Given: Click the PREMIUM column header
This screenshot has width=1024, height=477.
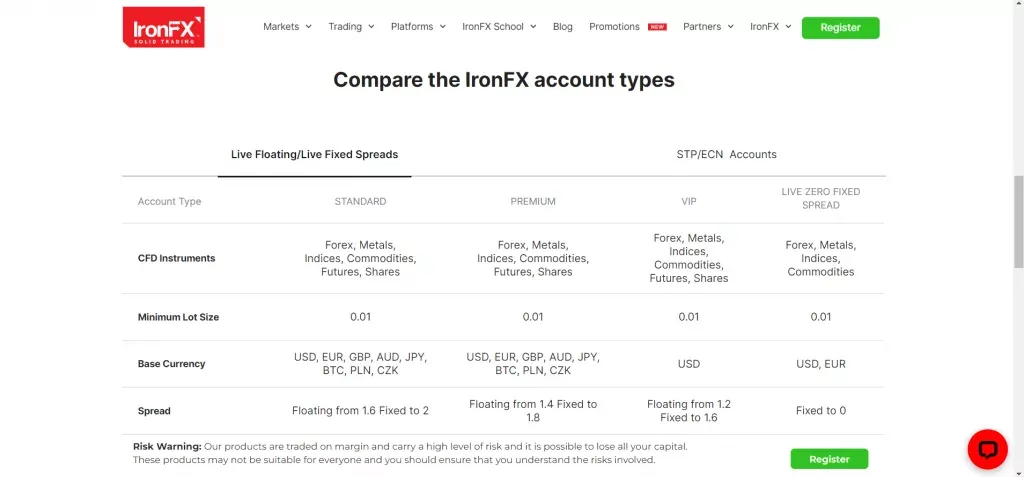Looking at the screenshot, I should pos(533,201).
